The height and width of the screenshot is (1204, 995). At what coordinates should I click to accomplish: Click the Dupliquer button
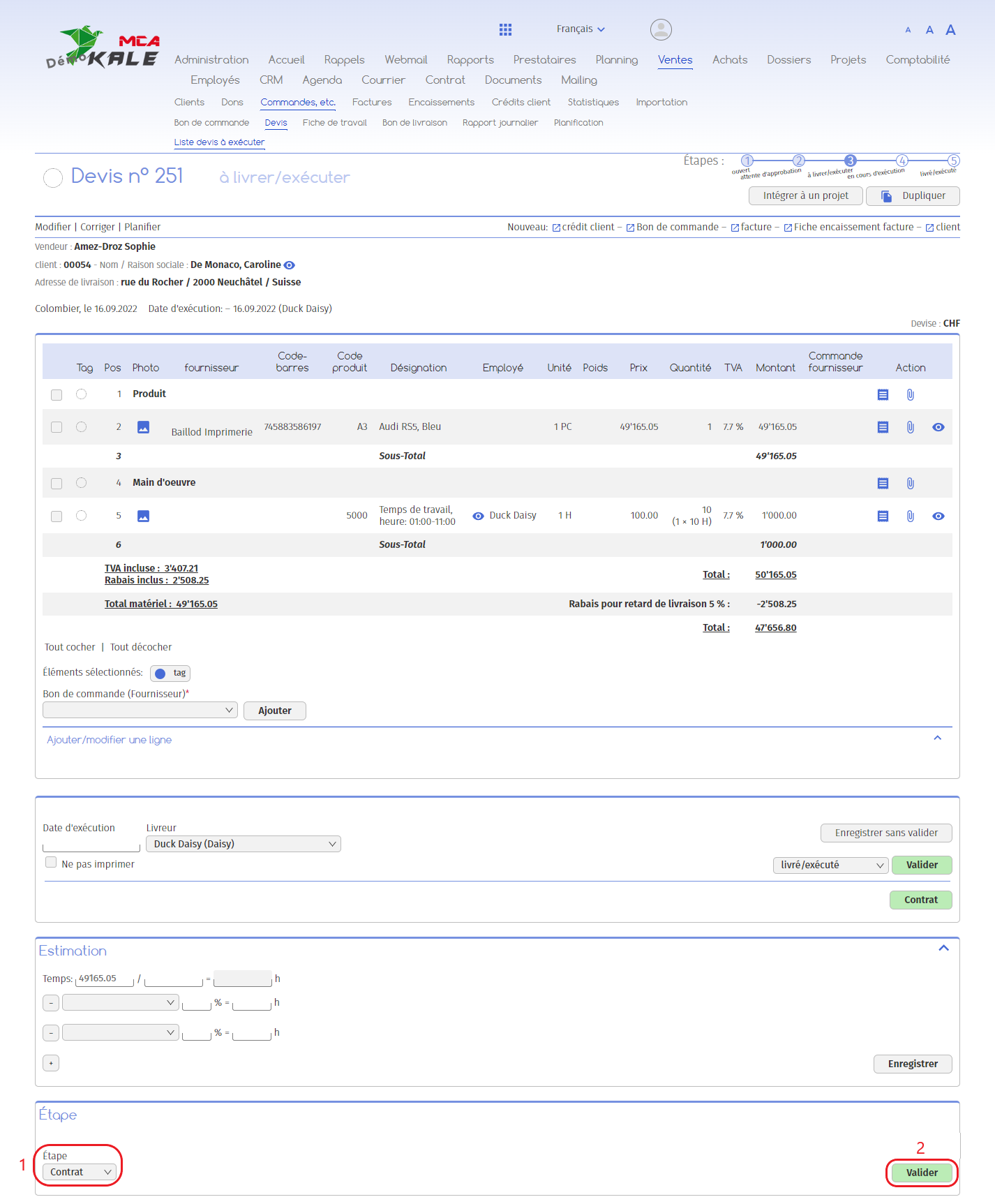click(x=913, y=196)
